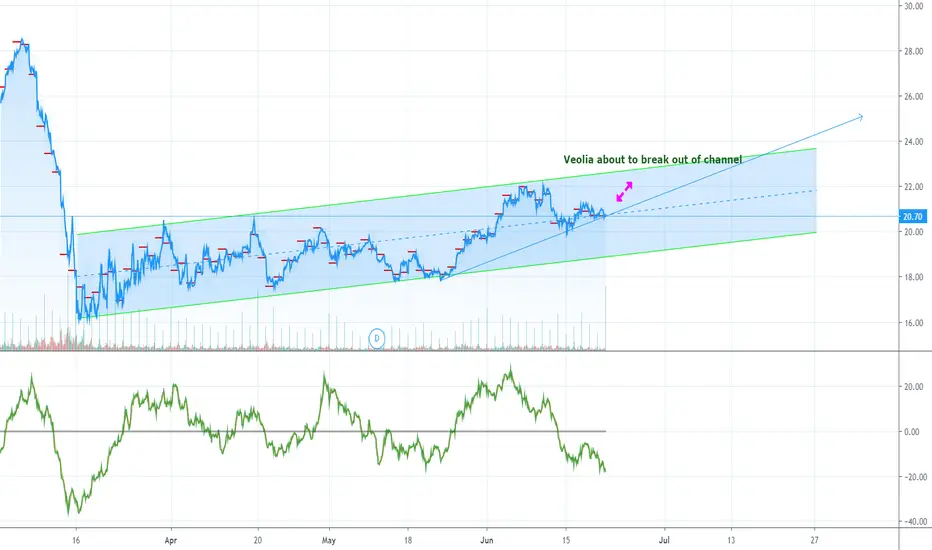This screenshot has height=550, width=932.
Task: Select the blue projection arrow tip
Action: [859, 117]
